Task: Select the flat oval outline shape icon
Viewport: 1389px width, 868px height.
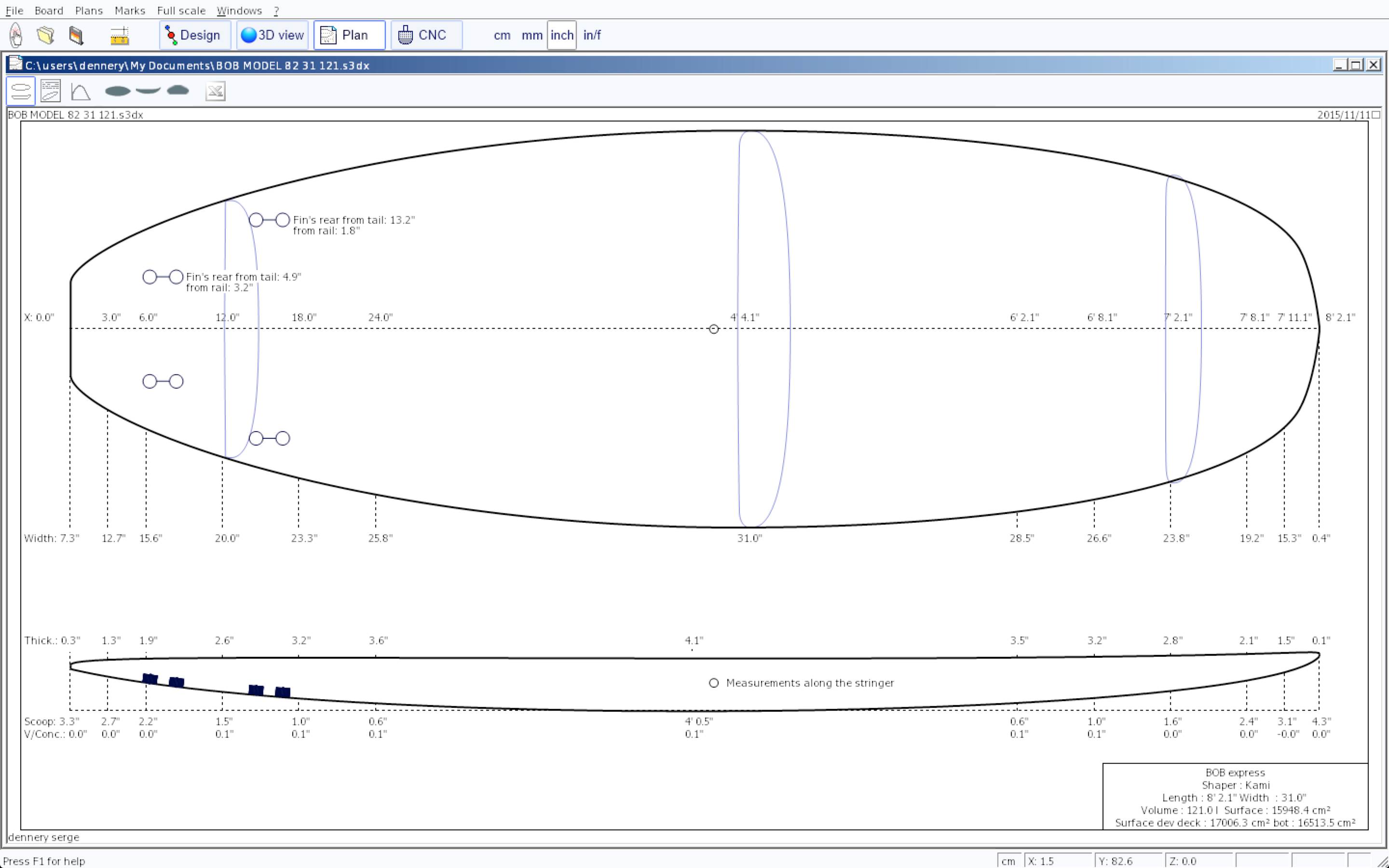Action: pos(118,91)
